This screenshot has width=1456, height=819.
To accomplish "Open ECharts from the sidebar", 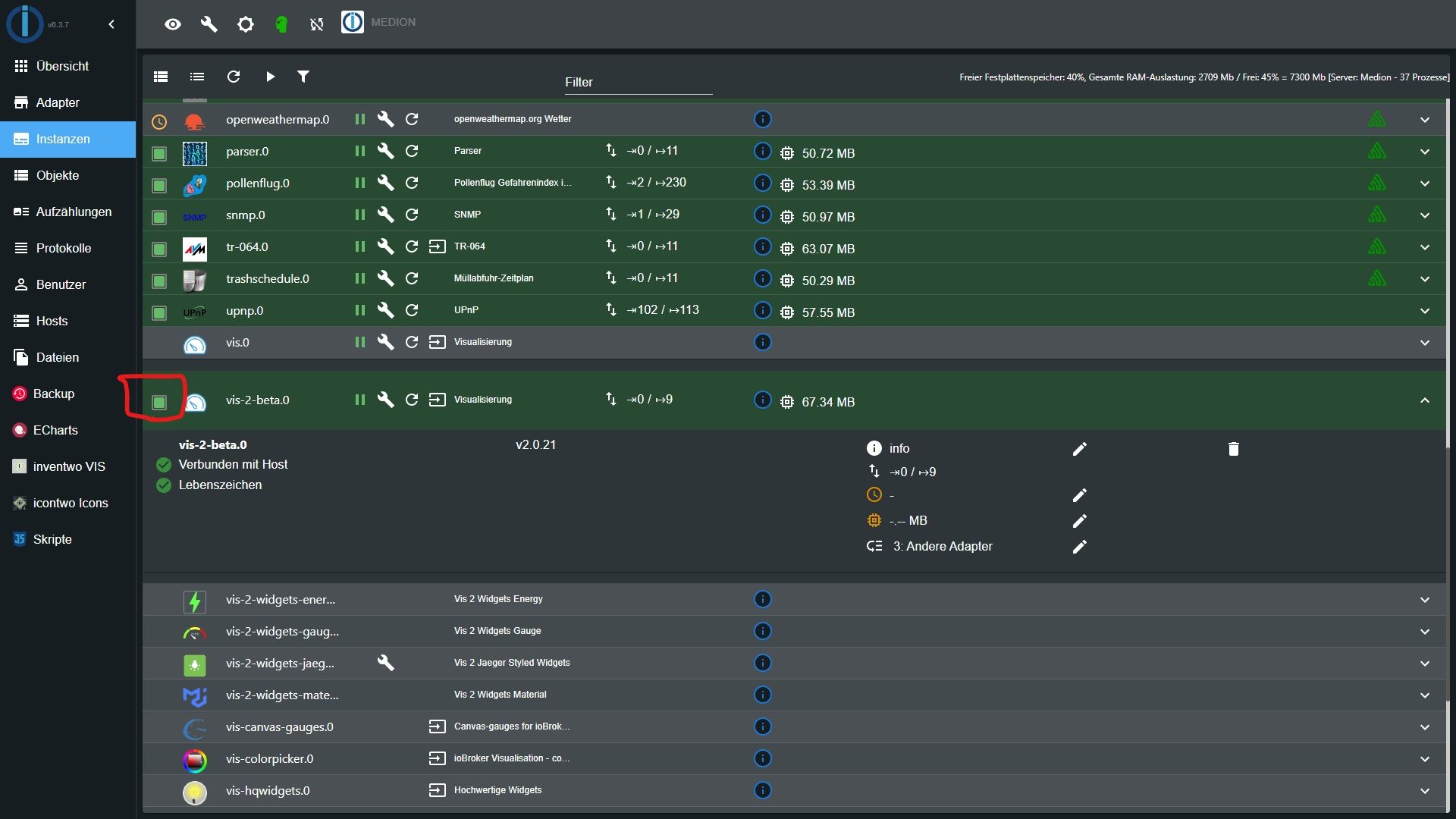I will 67,430.
